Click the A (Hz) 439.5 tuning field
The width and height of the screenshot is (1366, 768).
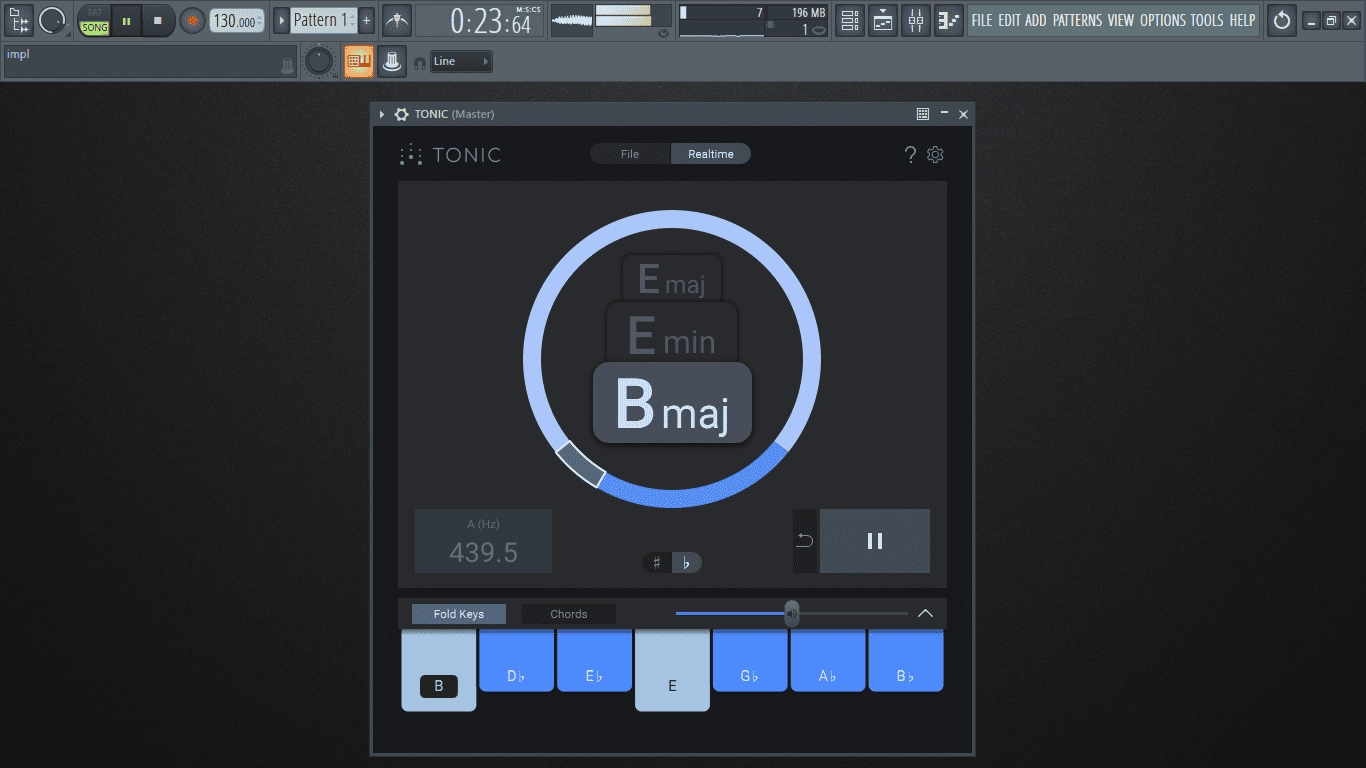click(x=483, y=541)
